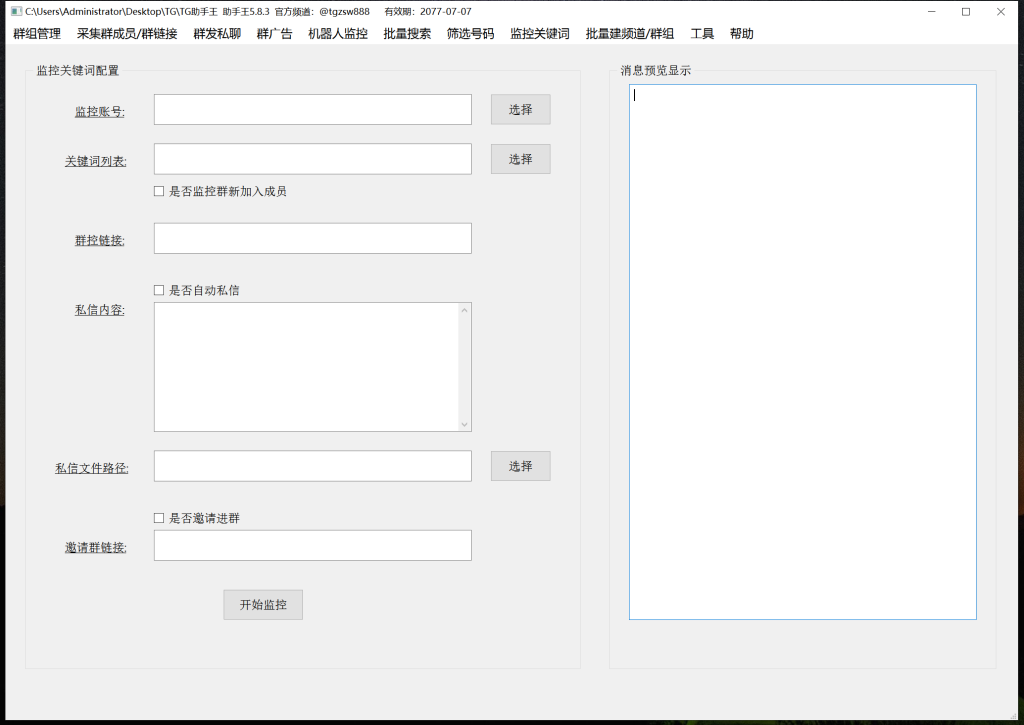Click the 邀请群链接 label
This screenshot has height=725, width=1024.
pos(95,547)
